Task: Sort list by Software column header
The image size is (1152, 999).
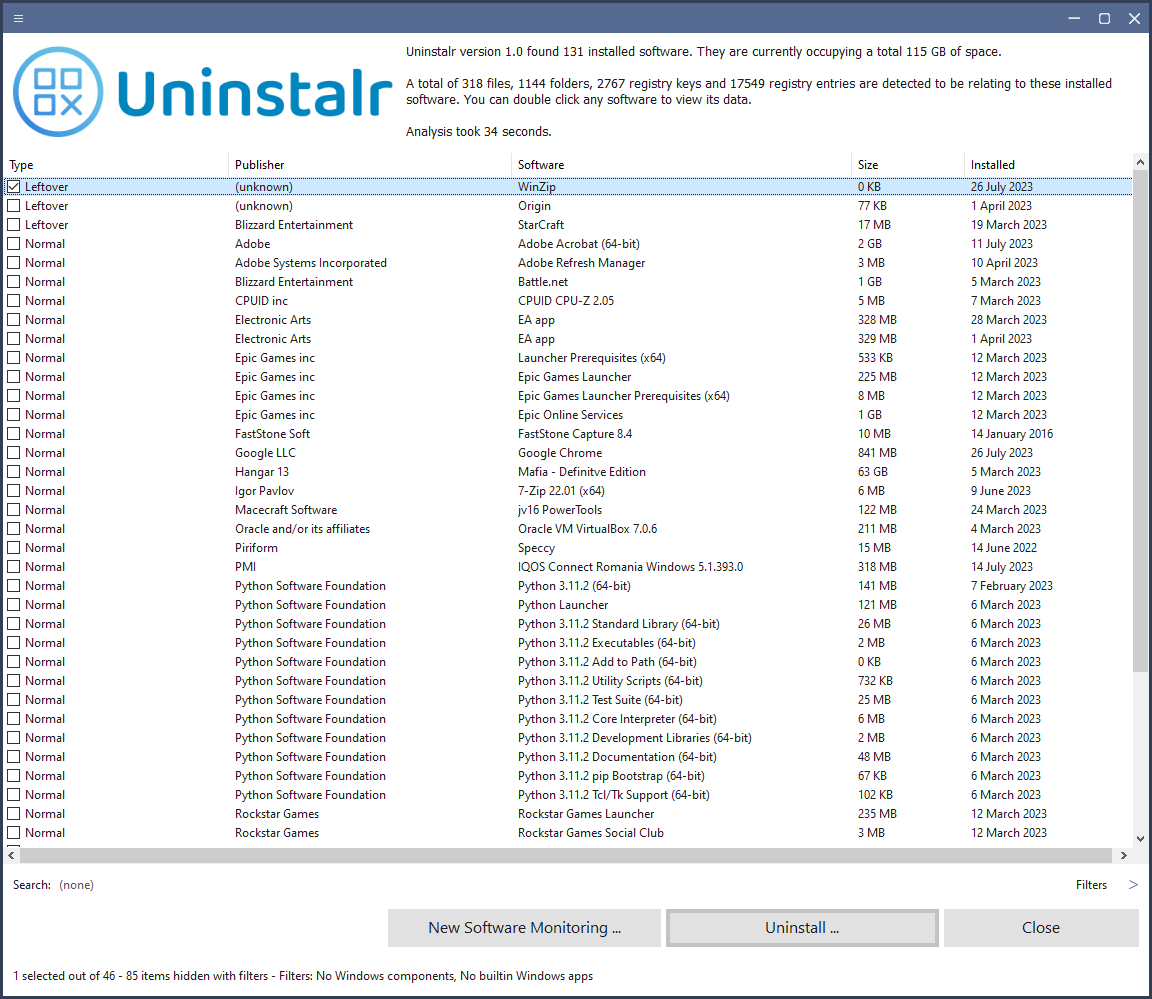Action: (x=682, y=165)
